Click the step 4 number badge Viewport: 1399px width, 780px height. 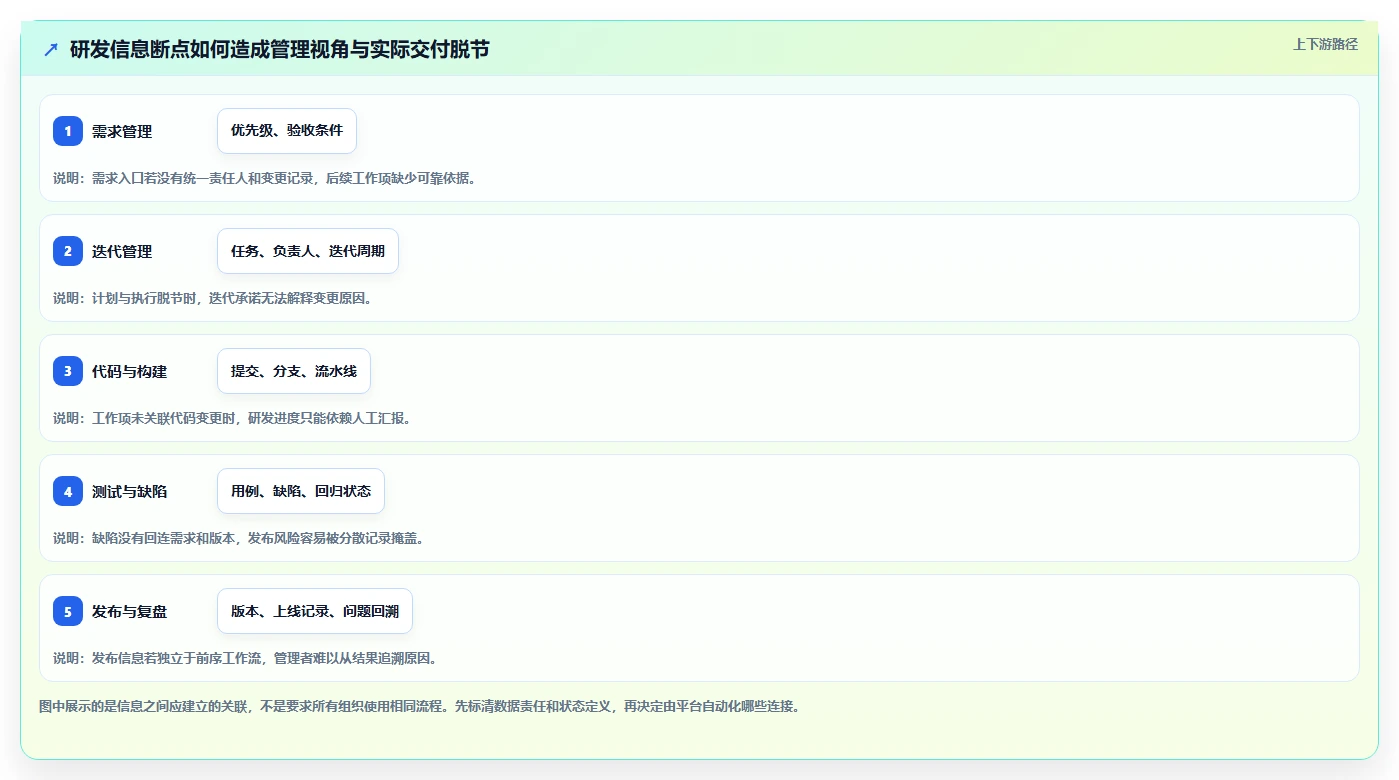click(x=68, y=491)
